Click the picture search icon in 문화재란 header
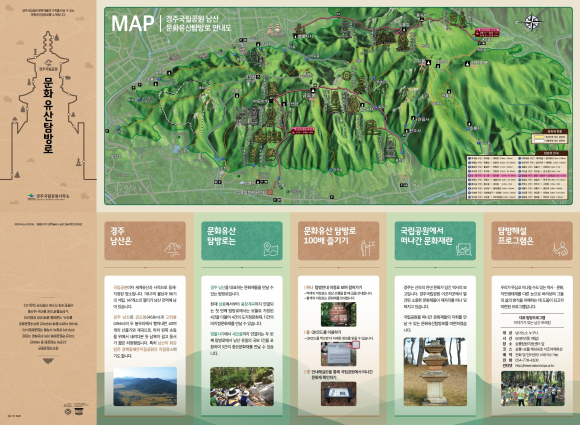The height and width of the screenshot is (425, 580). (x=464, y=249)
